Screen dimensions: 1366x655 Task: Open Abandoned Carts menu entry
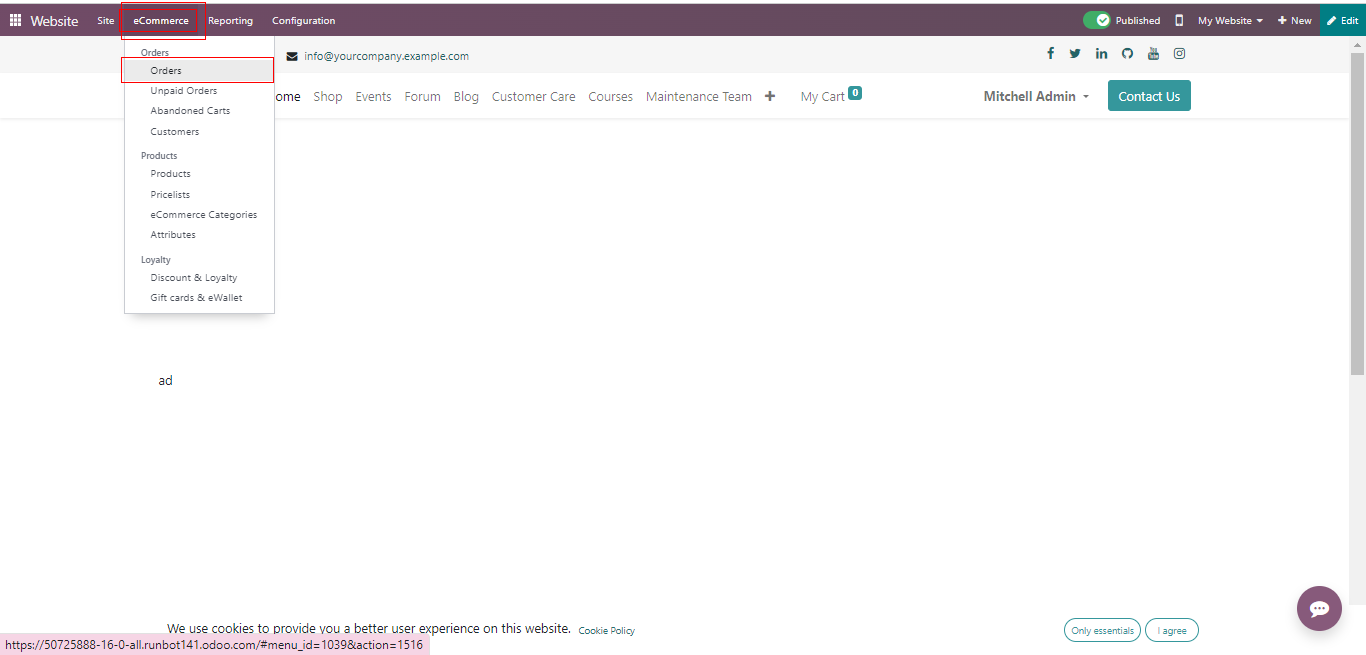pyautogui.click(x=190, y=111)
